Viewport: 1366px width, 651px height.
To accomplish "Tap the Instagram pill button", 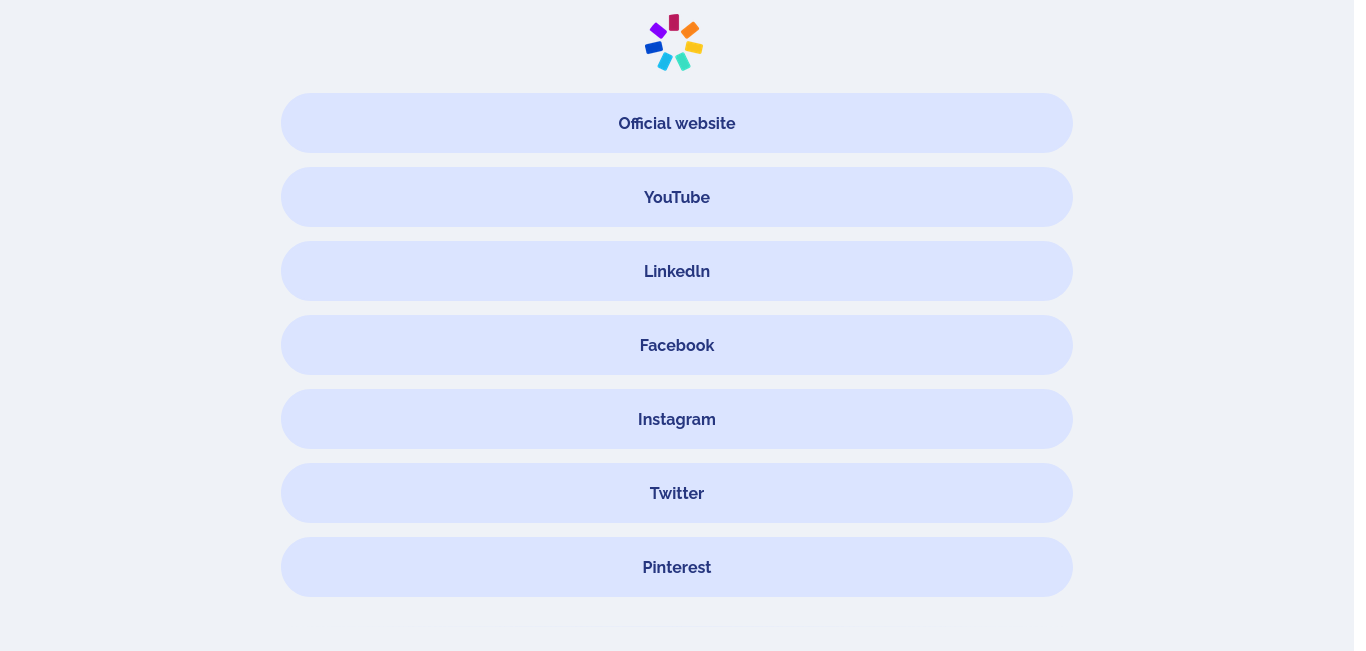I will tap(677, 419).
